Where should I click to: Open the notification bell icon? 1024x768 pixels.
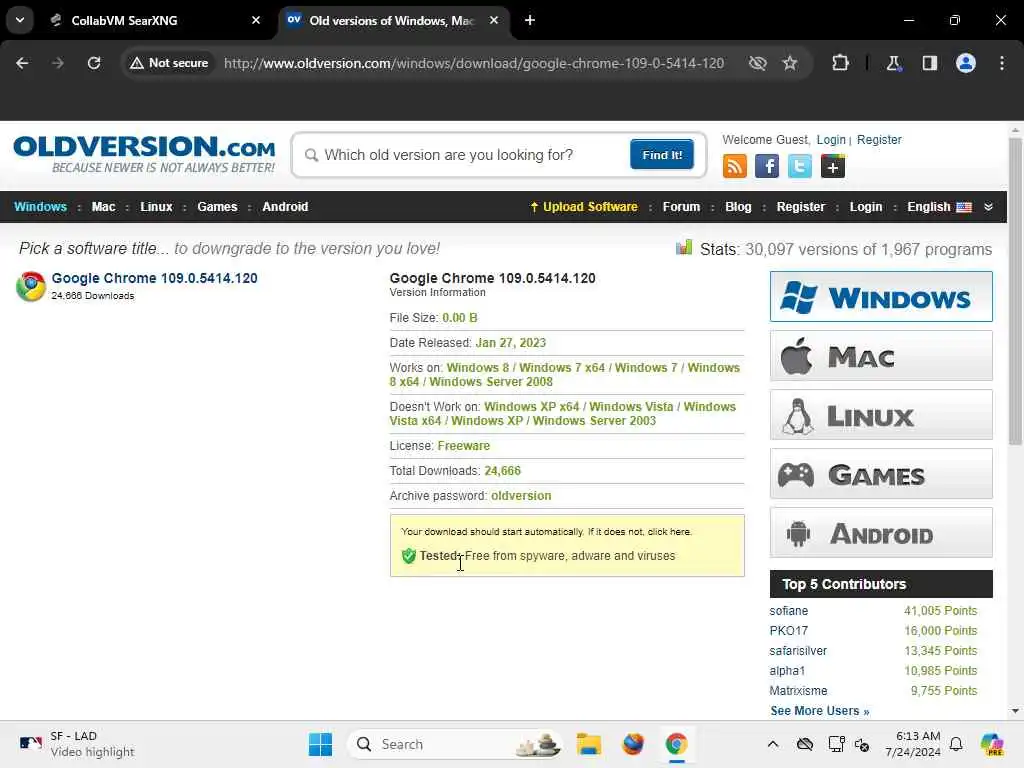[x=956, y=744]
